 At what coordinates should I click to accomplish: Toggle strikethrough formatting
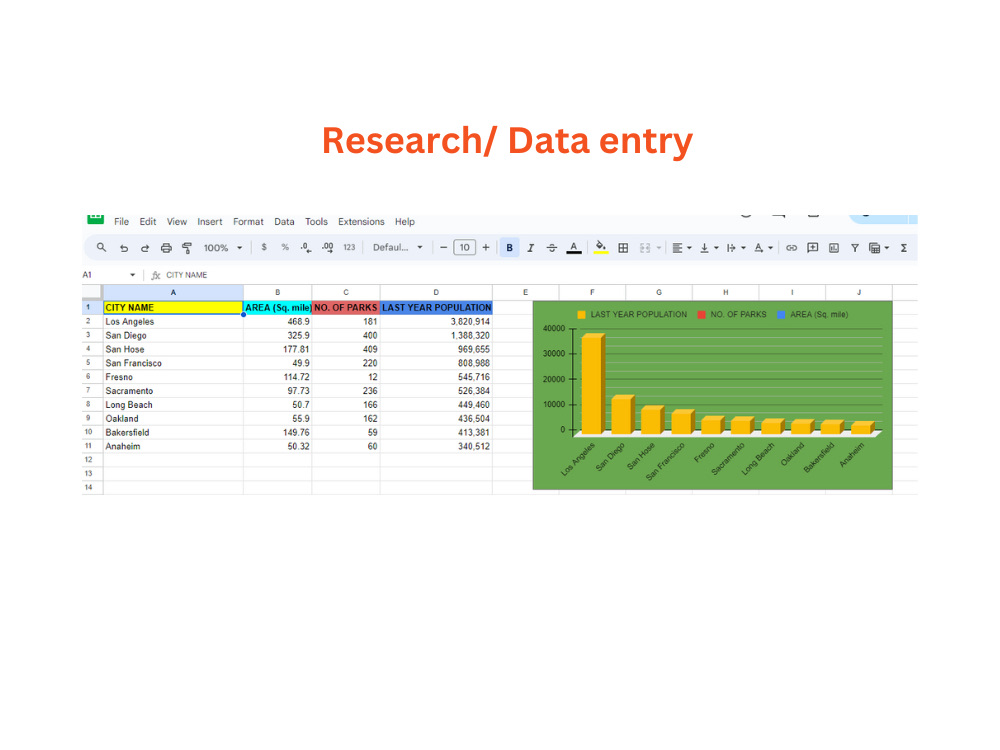(x=552, y=247)
